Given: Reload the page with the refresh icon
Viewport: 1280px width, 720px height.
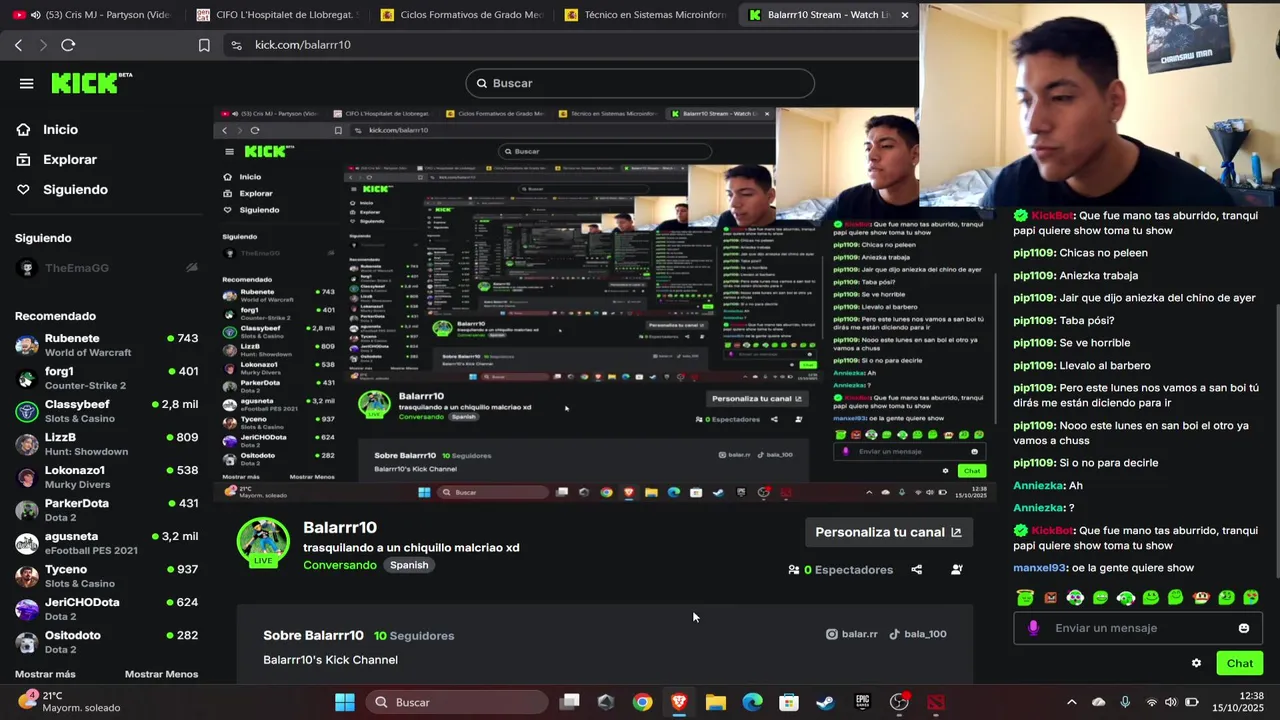Looking at the screenshot, I should click(x=68, y=45).
